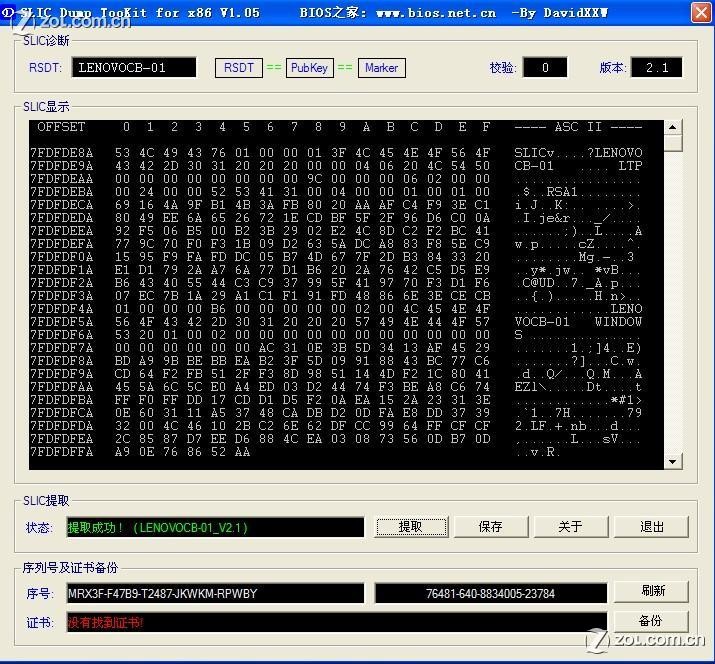Viewport: 715px width, 664px height.
Task: Click the 校验 checksum field showing 0
Action: [545, 68]
